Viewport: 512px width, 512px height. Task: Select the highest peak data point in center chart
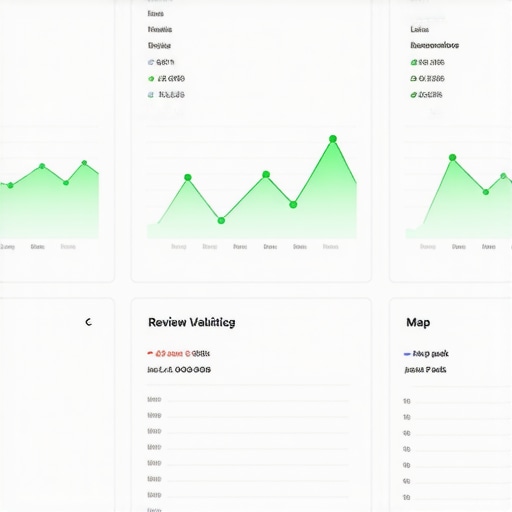(333, 139)
